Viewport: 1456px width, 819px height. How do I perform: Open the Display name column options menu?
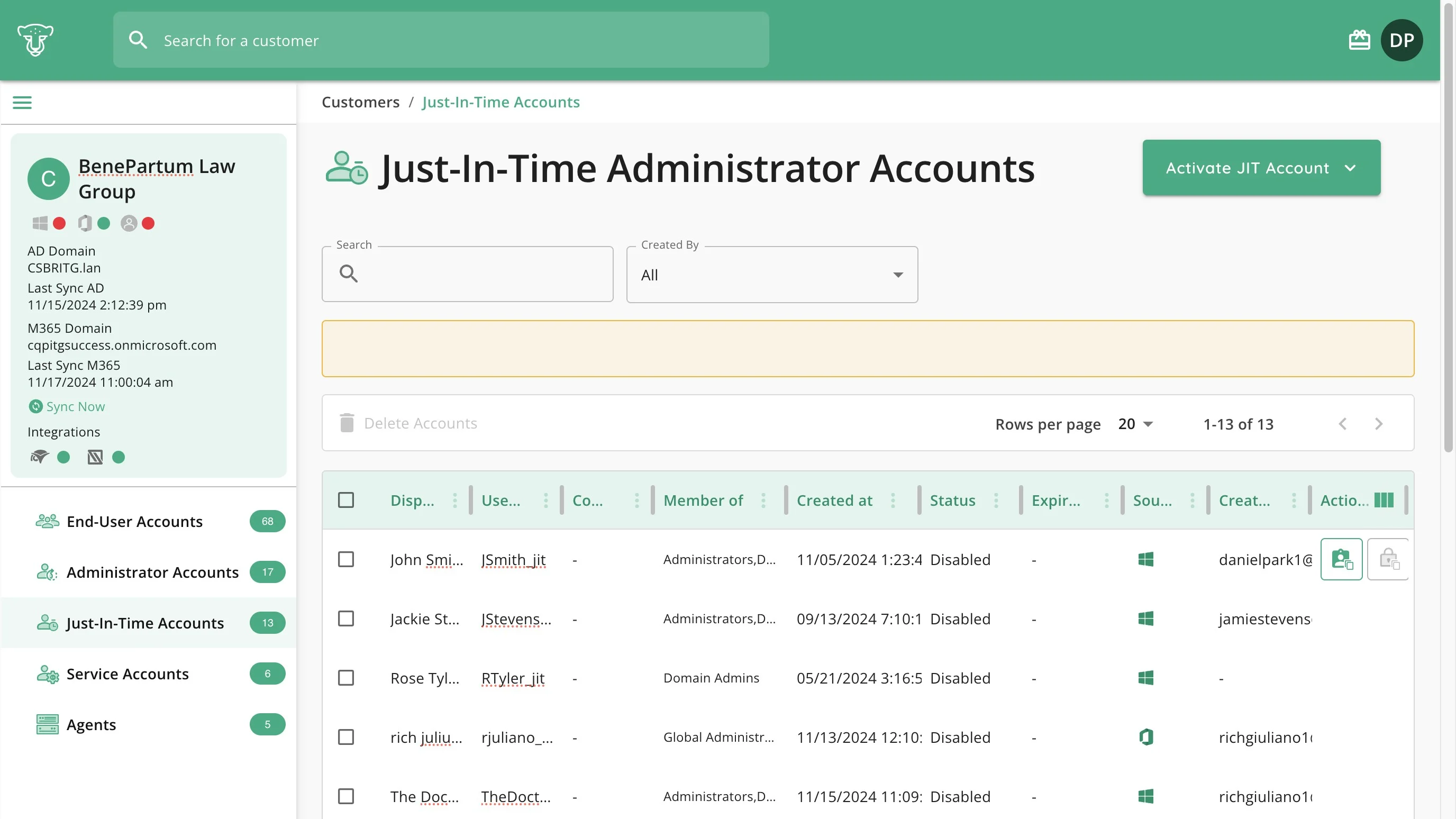tap(455, 500)
